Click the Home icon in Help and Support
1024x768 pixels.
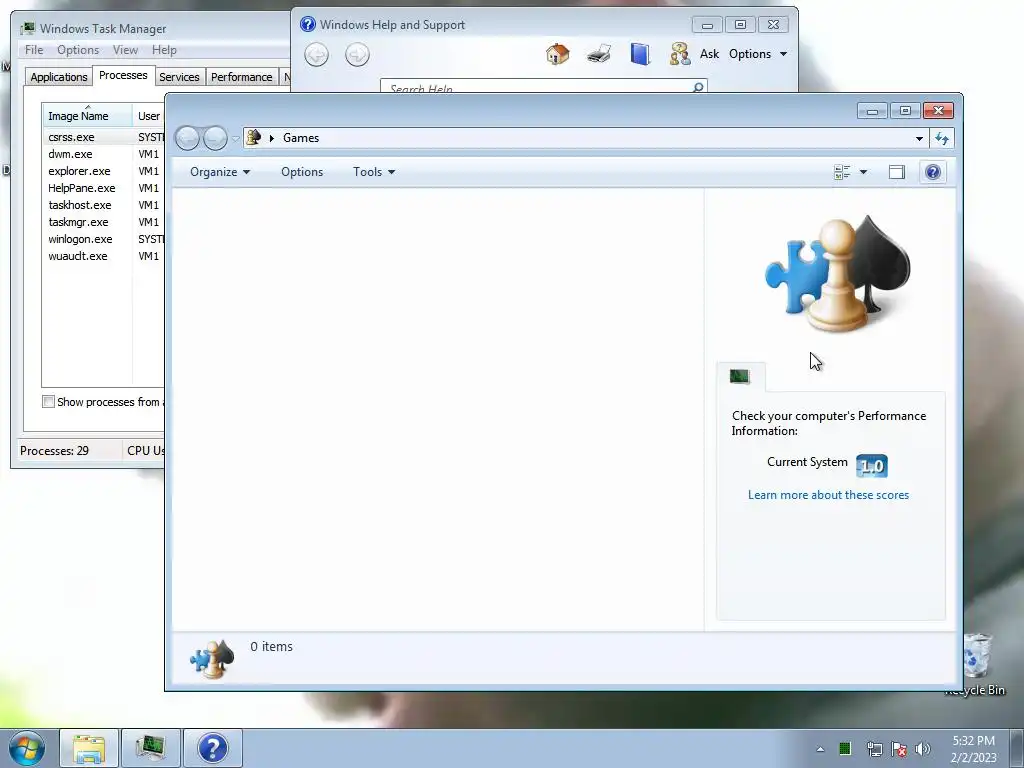point(557,54)
